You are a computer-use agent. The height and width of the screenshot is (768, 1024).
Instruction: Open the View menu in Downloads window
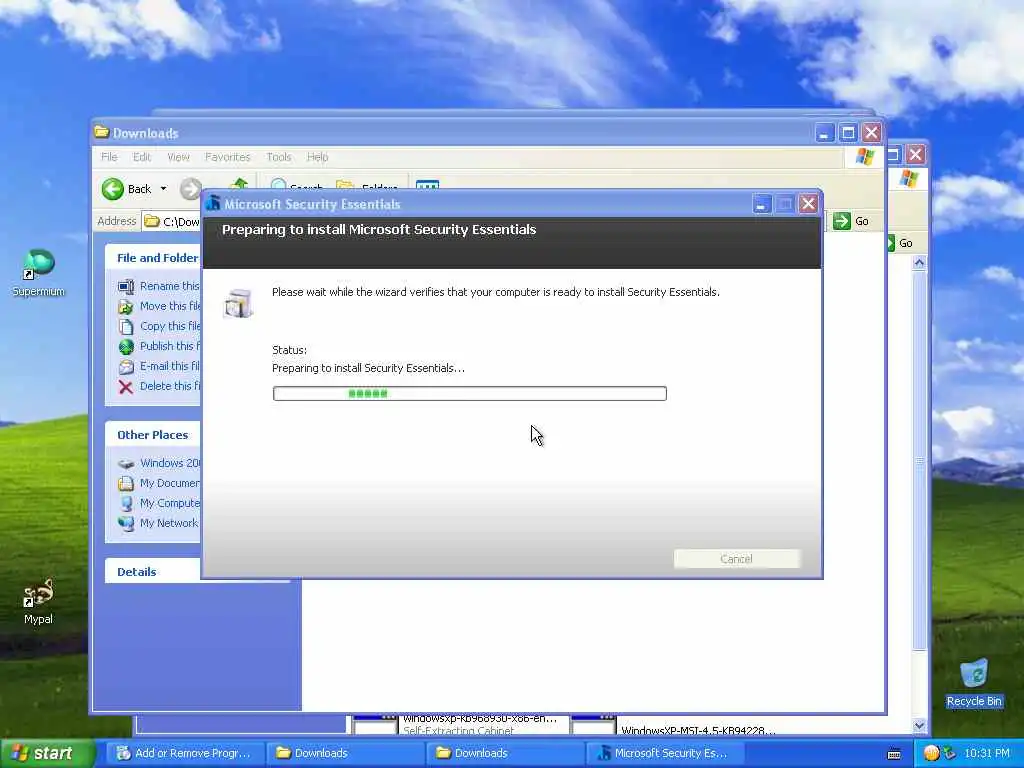pyautogui.click(x=178, y=157)
